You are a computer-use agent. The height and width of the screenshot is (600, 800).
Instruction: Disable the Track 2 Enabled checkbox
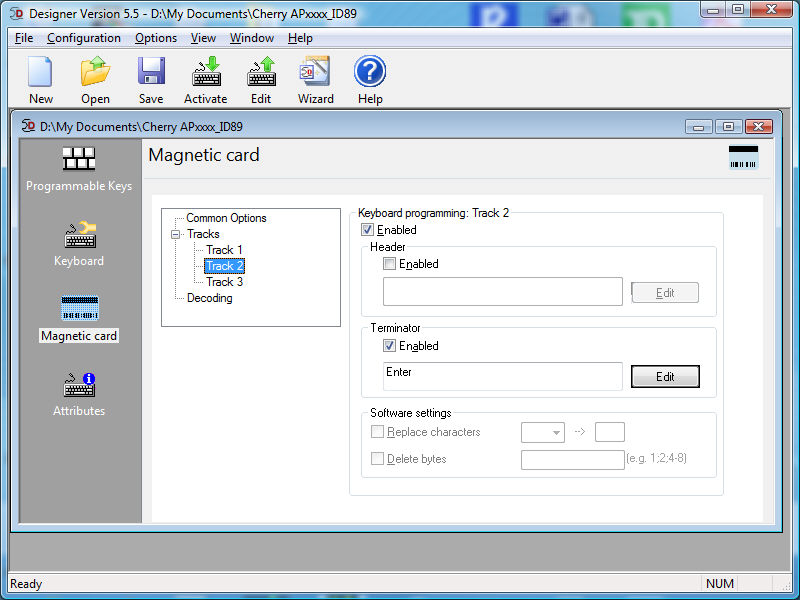click(x=368, y=230)
